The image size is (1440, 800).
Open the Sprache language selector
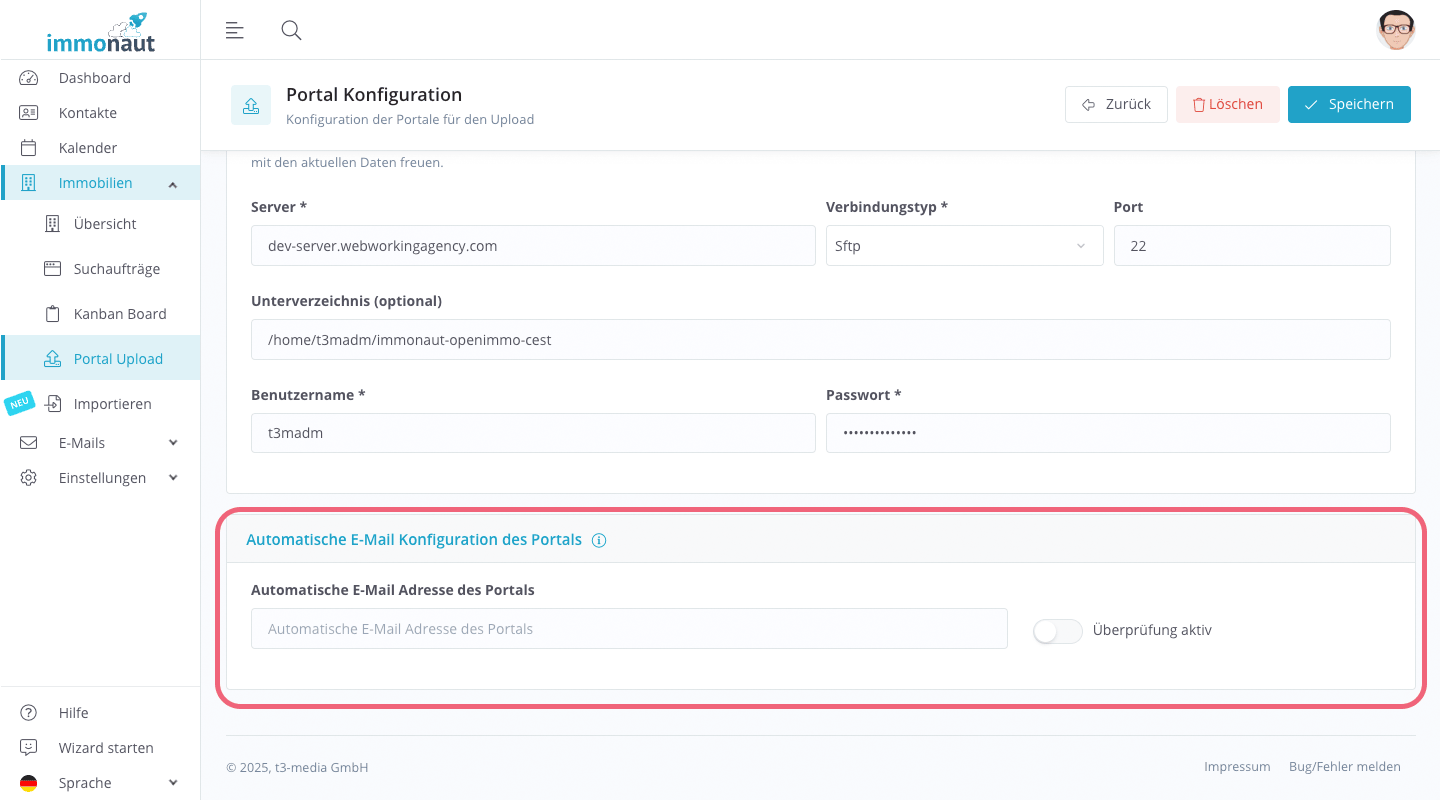coord(98,783)
